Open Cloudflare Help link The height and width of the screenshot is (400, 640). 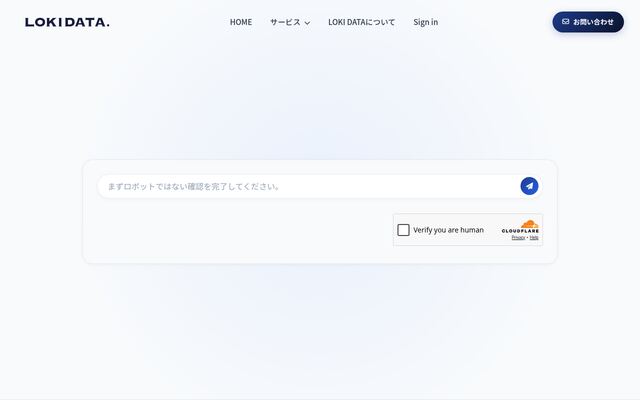coord(534,238)
